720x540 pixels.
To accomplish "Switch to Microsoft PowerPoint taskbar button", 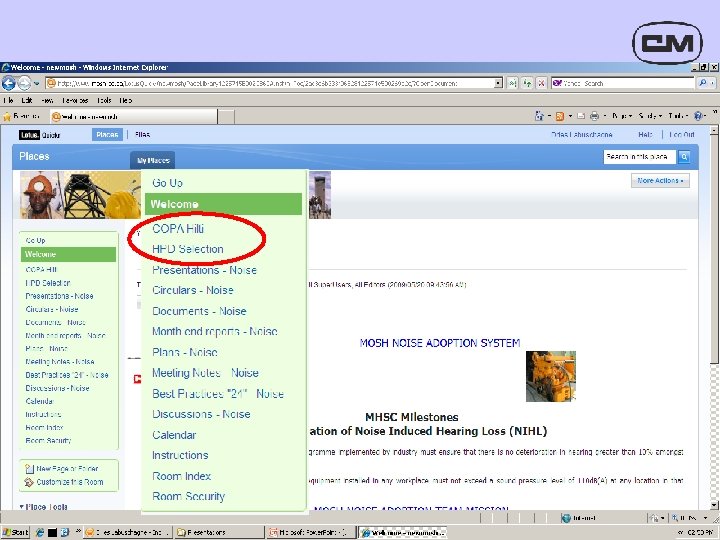I will pyautogui.click(x=311, y=532).
